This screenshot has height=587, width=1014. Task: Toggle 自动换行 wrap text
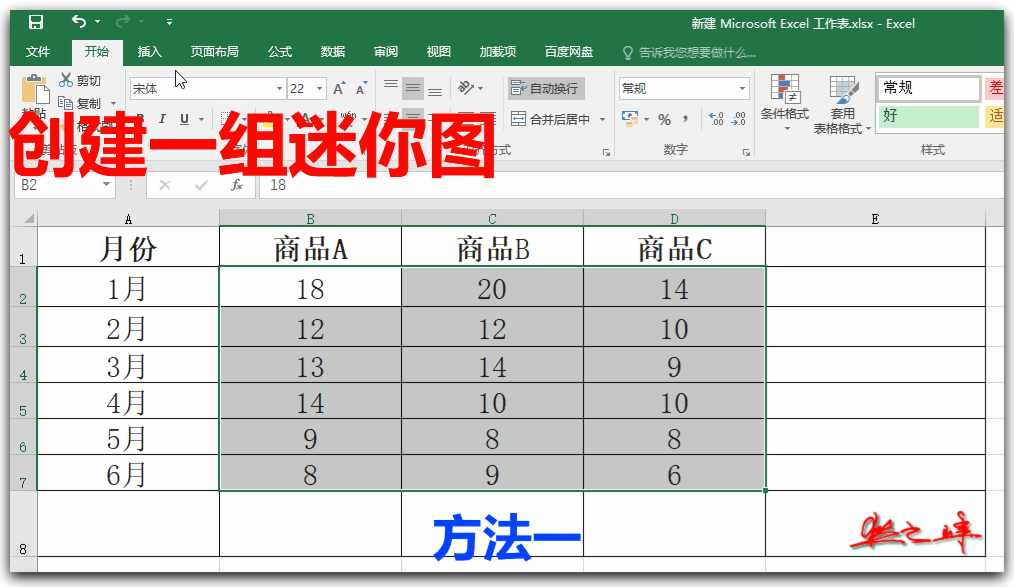point(546,89)
